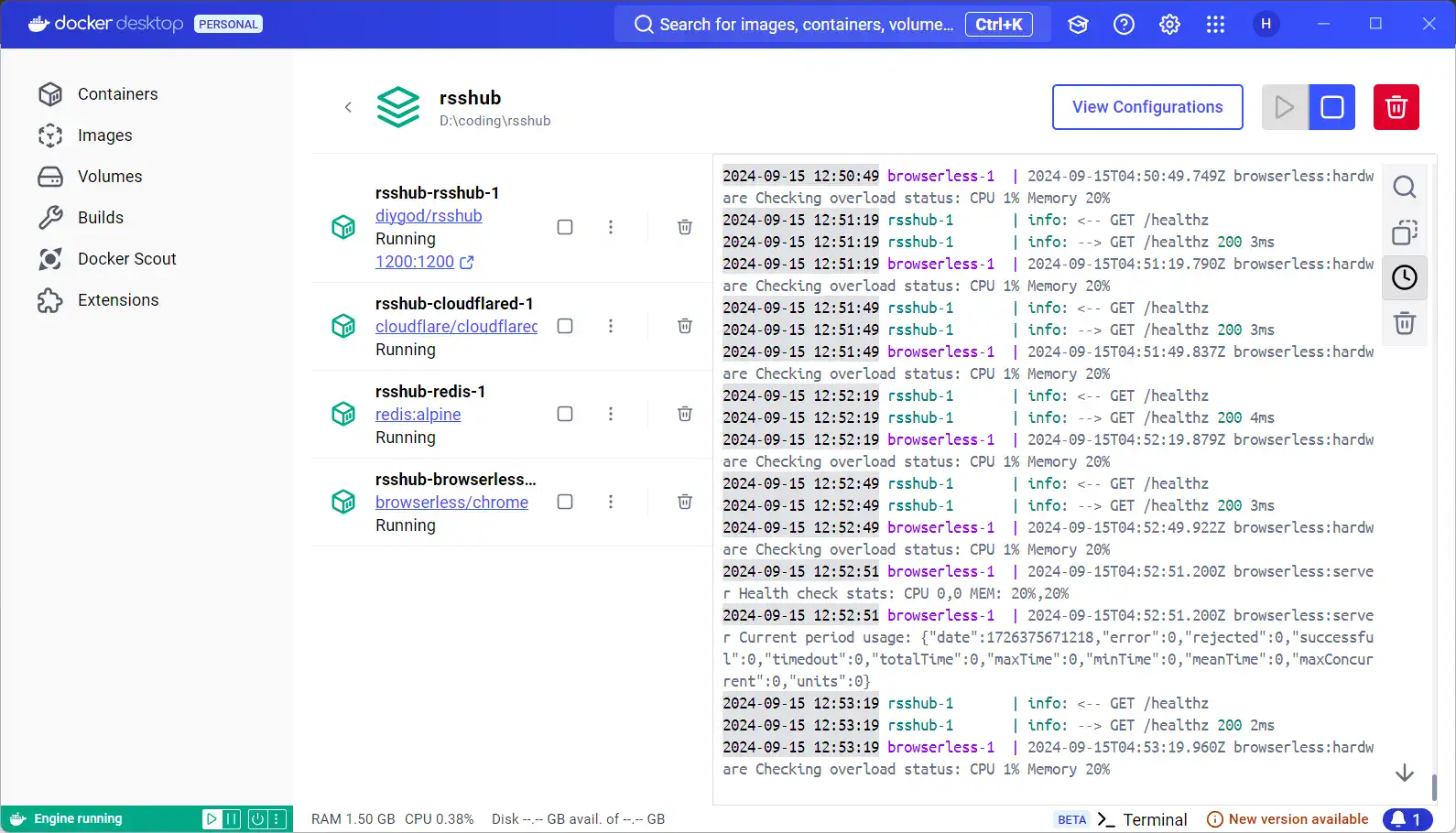Delete the rsshub-browserless container
This screenshot has height=833, width=1456.
pyautogui.click(x=684, y=502)
